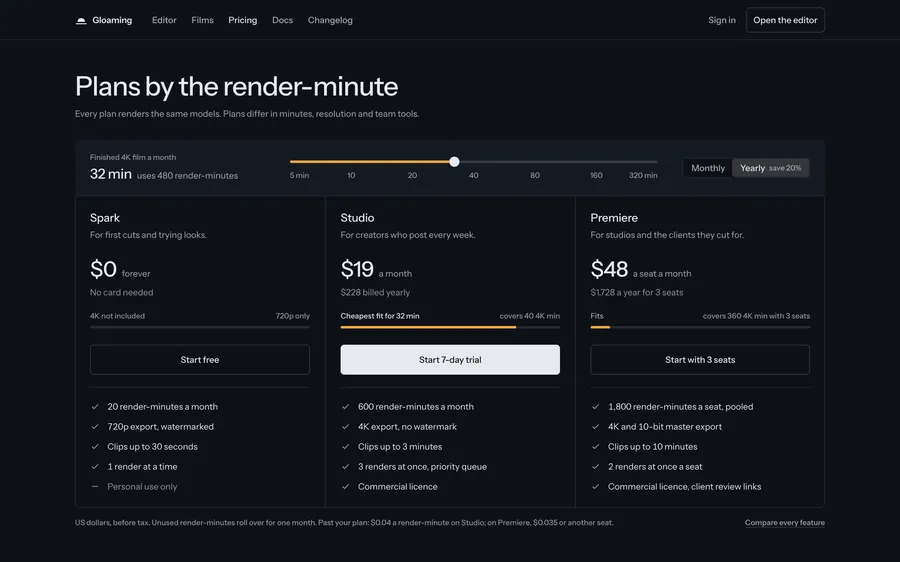900x562 pixels.
Task: Choose Start free on Spark plan
Action: click(200, 360)
